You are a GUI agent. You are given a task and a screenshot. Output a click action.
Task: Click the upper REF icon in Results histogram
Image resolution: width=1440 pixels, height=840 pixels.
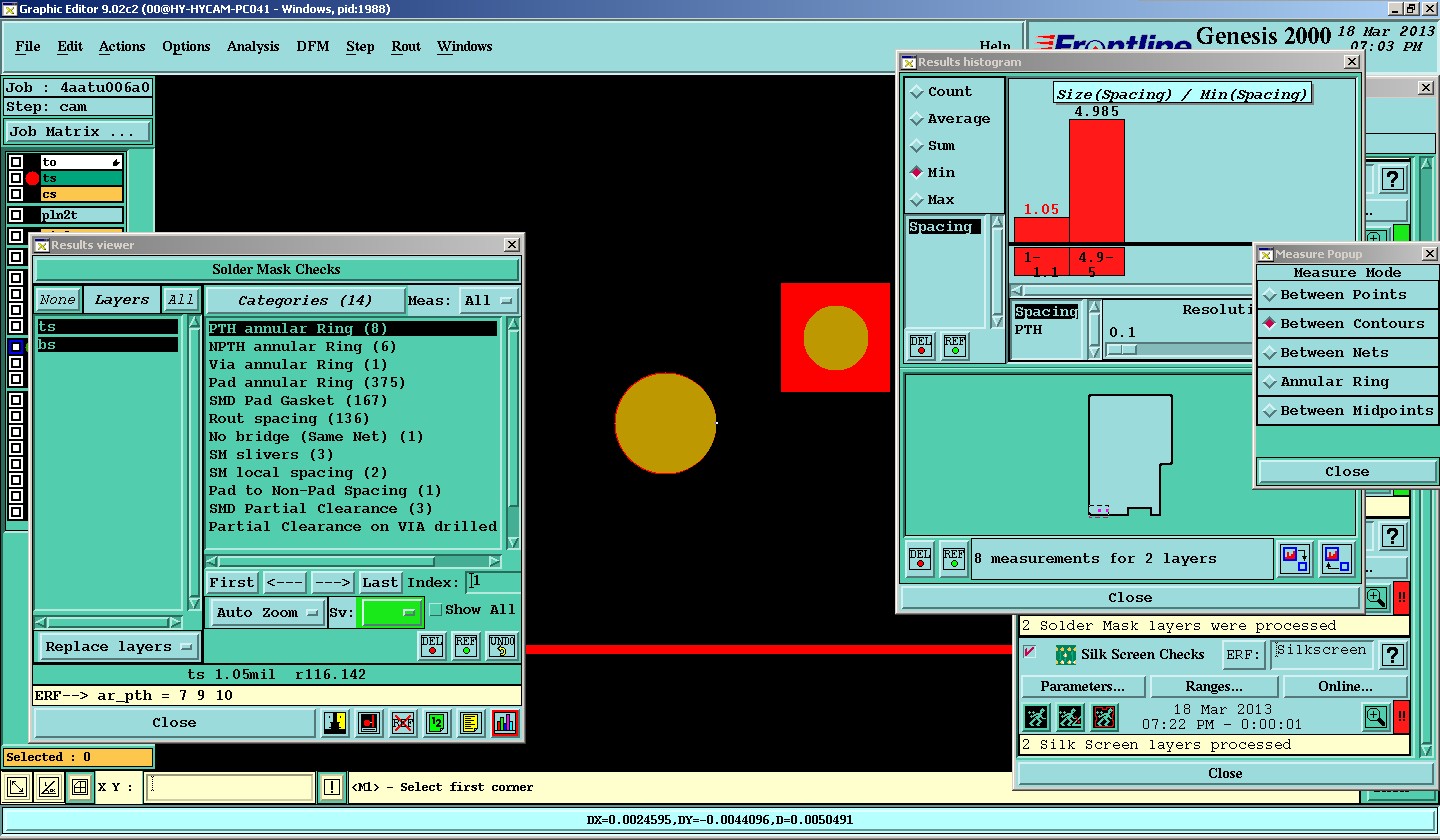coord(955,345)
